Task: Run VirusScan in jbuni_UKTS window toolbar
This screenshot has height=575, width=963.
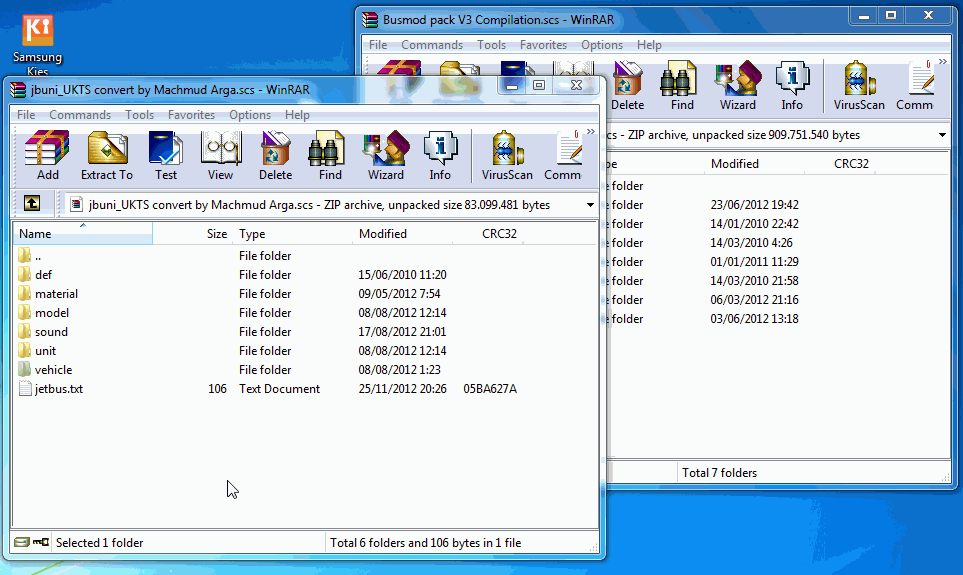Action: click(507, 155)
